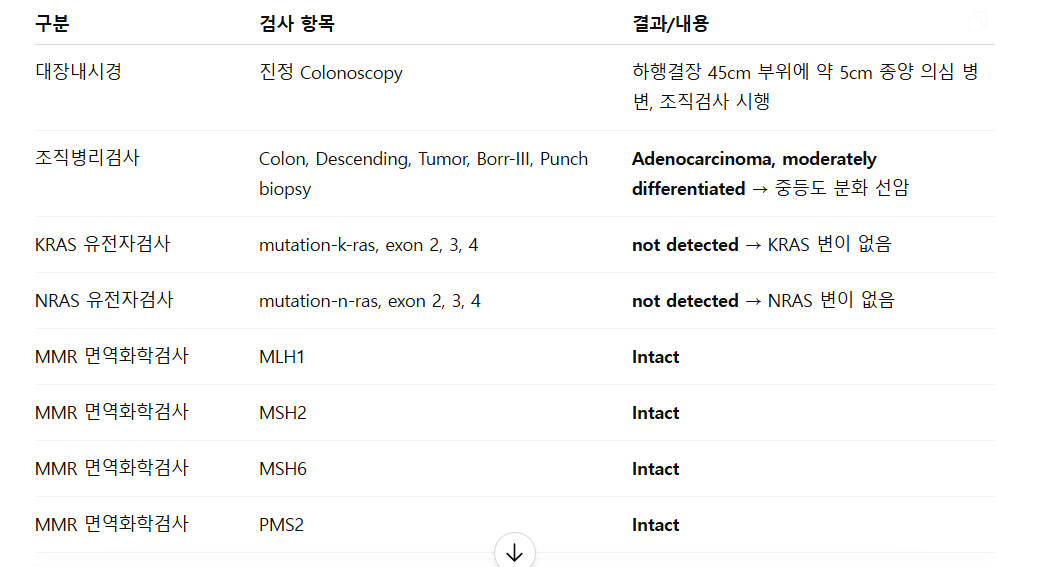This screenshot has width=1051, height=567.
Task: Click the 진정 Colonoscopy cell
Action: pos(330,72)
